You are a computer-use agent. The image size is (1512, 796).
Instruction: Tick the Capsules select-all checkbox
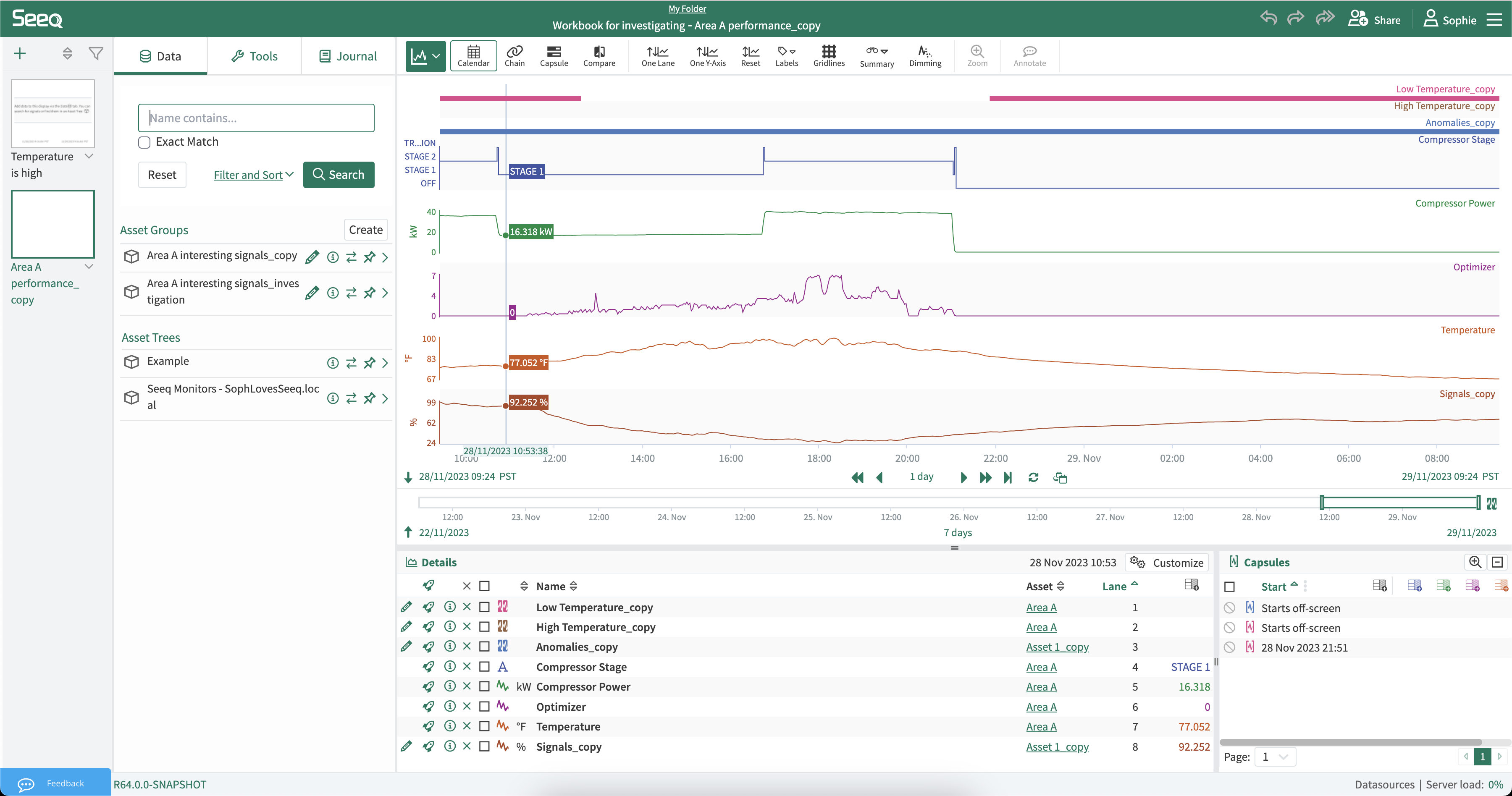[x=1229, y=587]
